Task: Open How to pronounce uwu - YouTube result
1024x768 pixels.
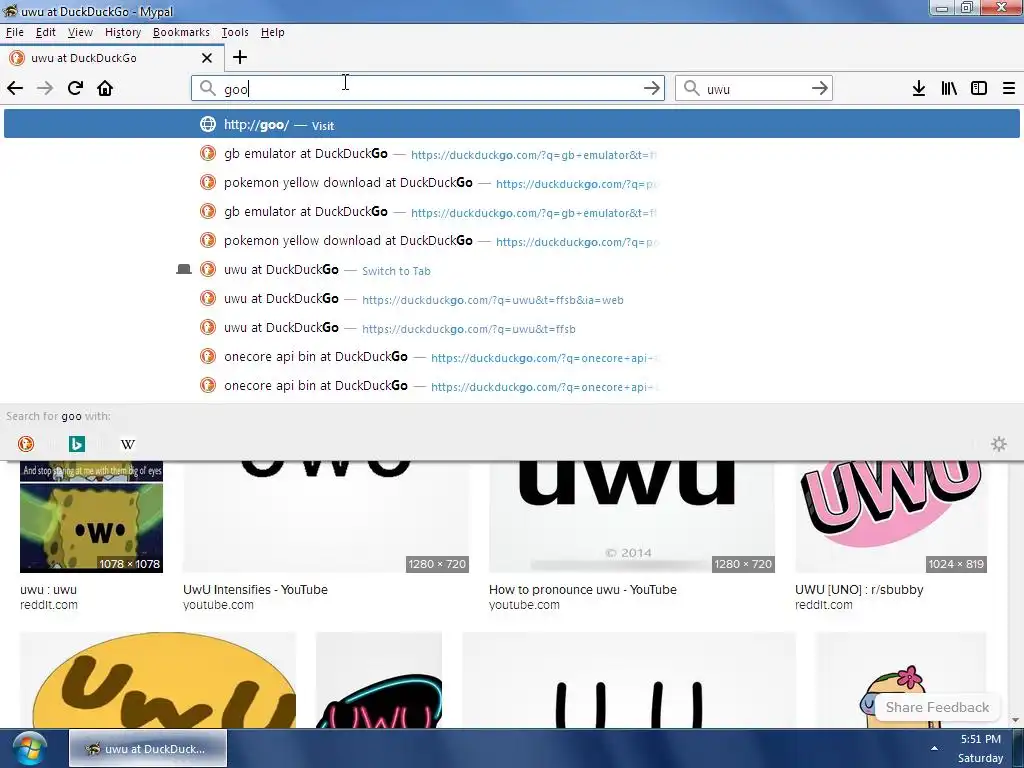Action: pyautogui.click(x=583, y=590)
